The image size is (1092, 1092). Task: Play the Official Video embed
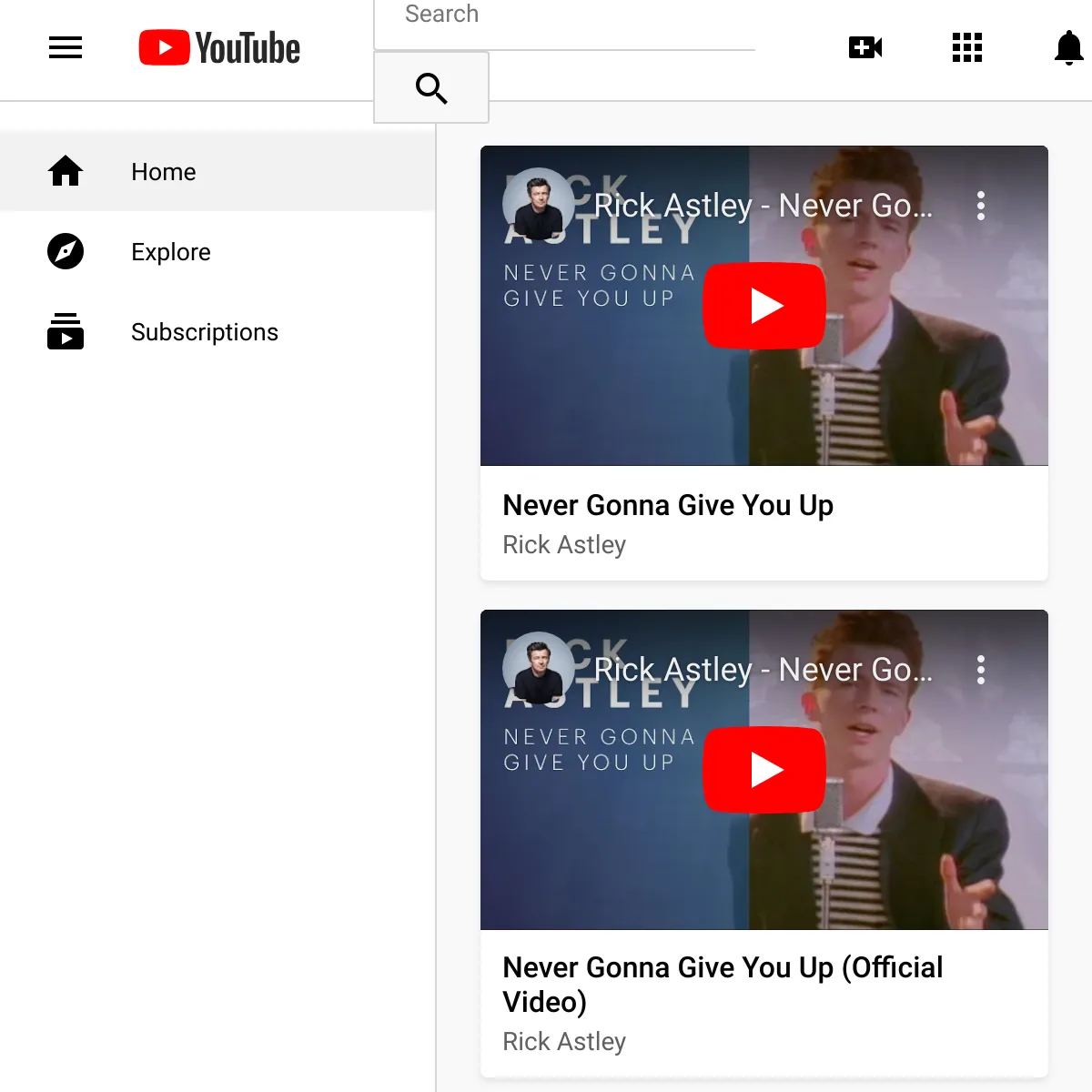(764, 770)
